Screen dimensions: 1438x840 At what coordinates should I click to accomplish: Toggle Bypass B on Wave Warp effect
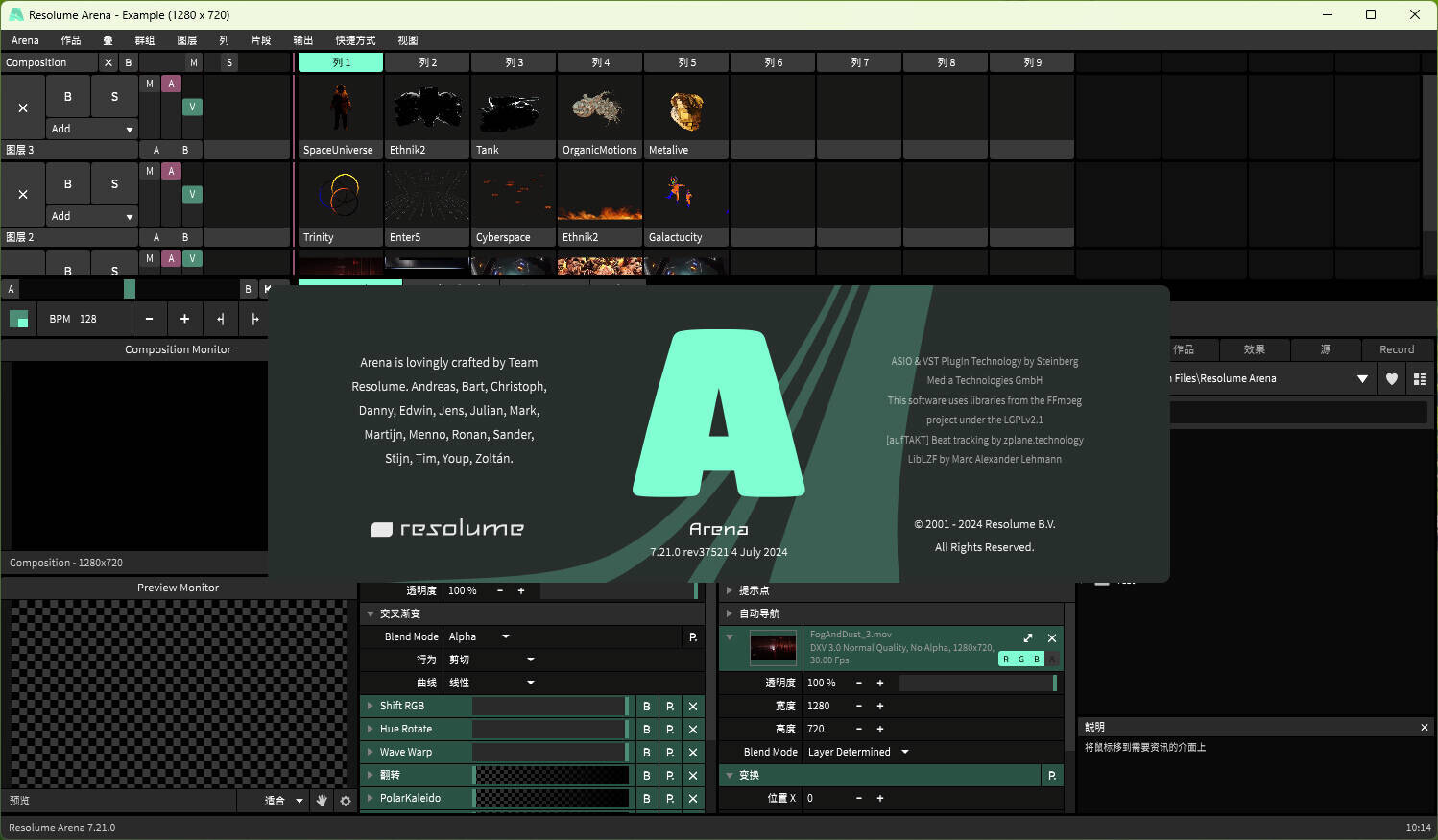click(x=647, y=752)
